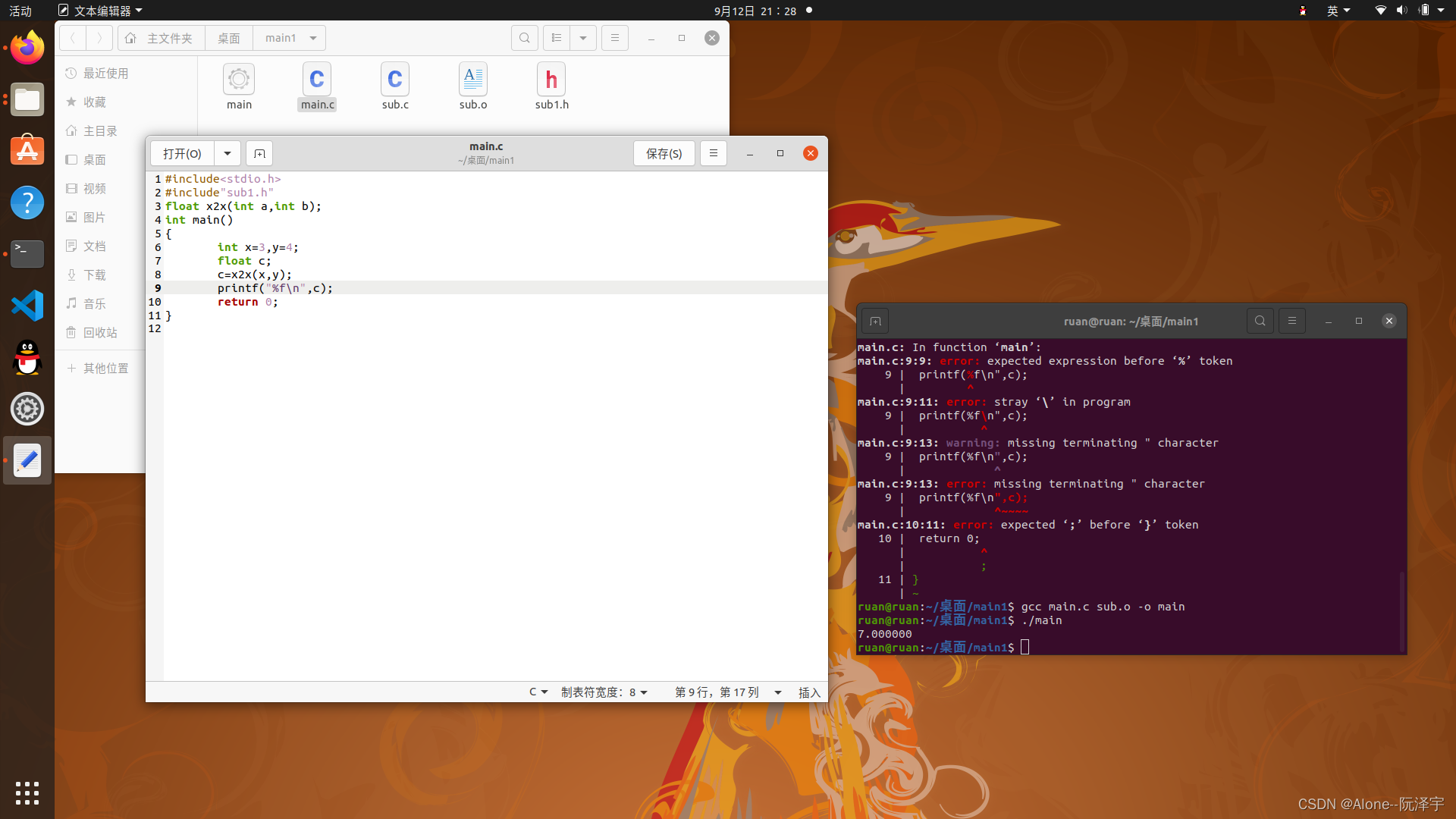Toggle the list view in file manager

pyautogui.click(x=557, y=38)
